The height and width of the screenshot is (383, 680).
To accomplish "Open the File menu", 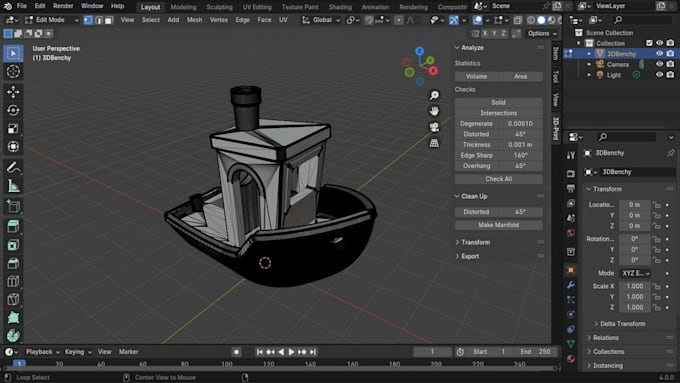I will click(x=22, y=6).
